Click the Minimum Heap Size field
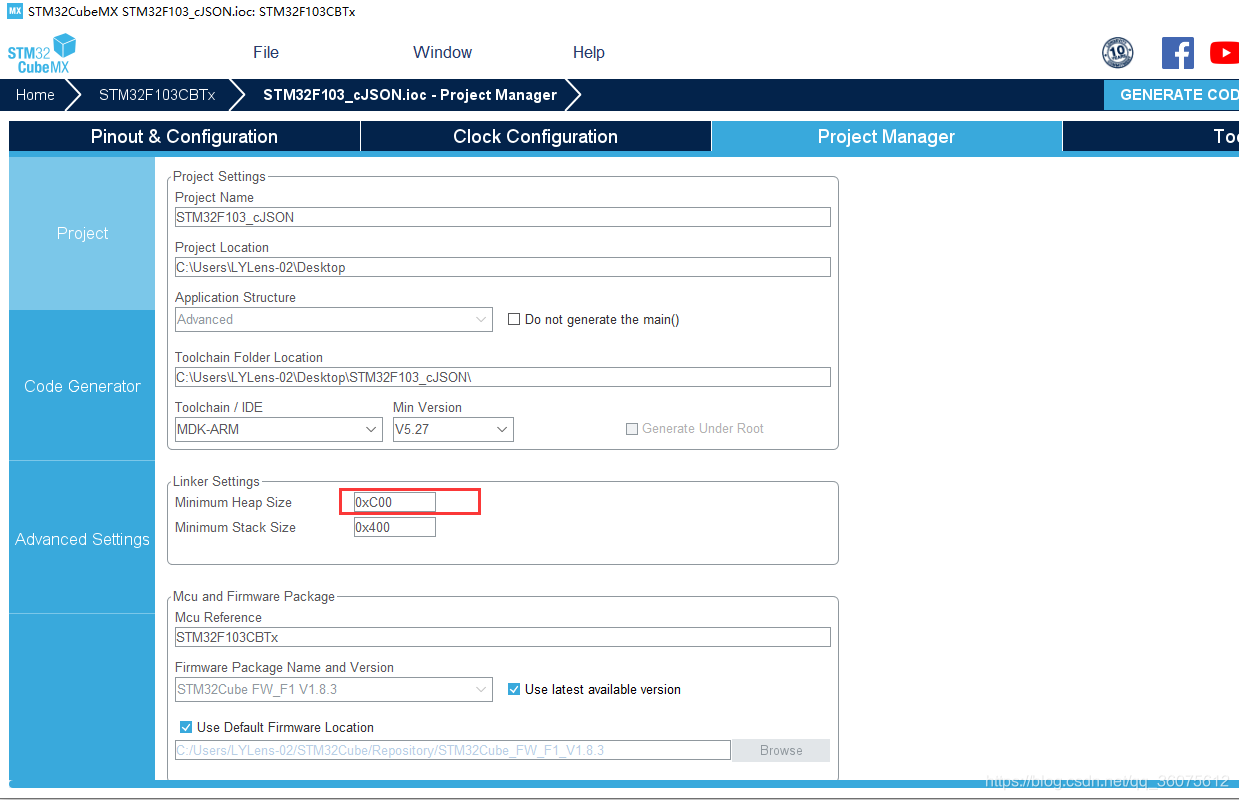 (x=395, y=502)
